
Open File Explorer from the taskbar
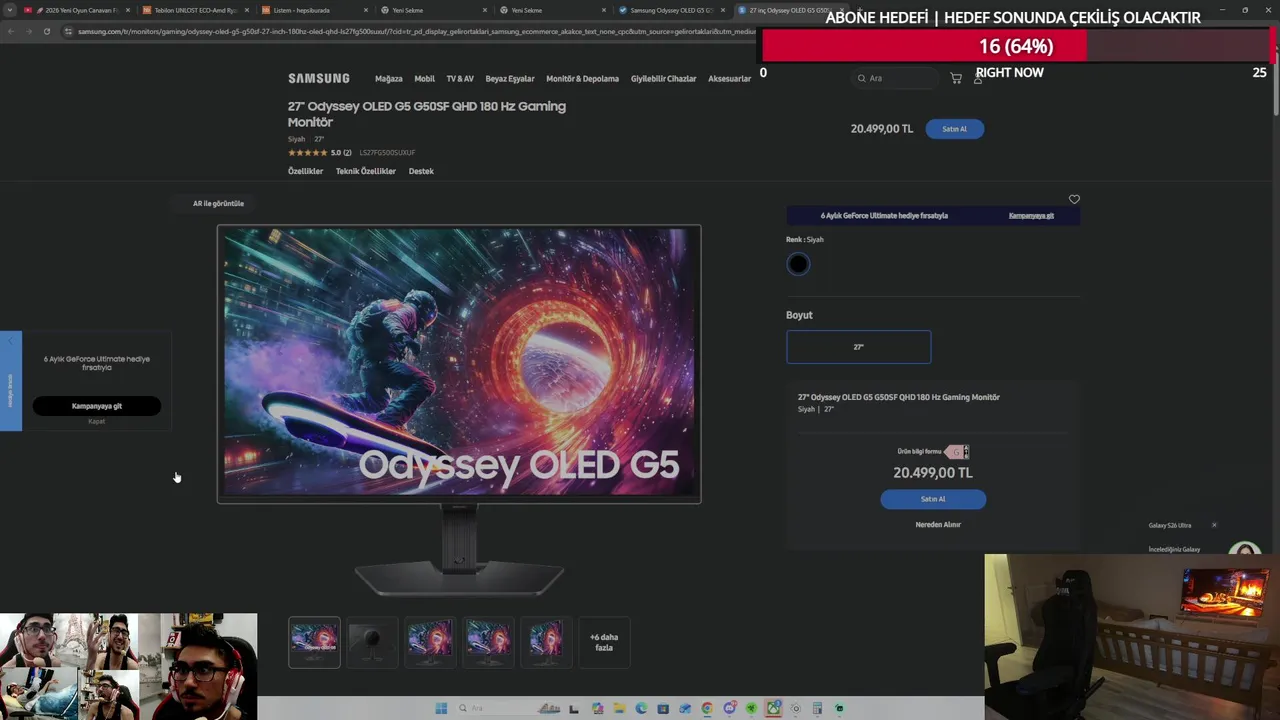[x=619, y=708]
